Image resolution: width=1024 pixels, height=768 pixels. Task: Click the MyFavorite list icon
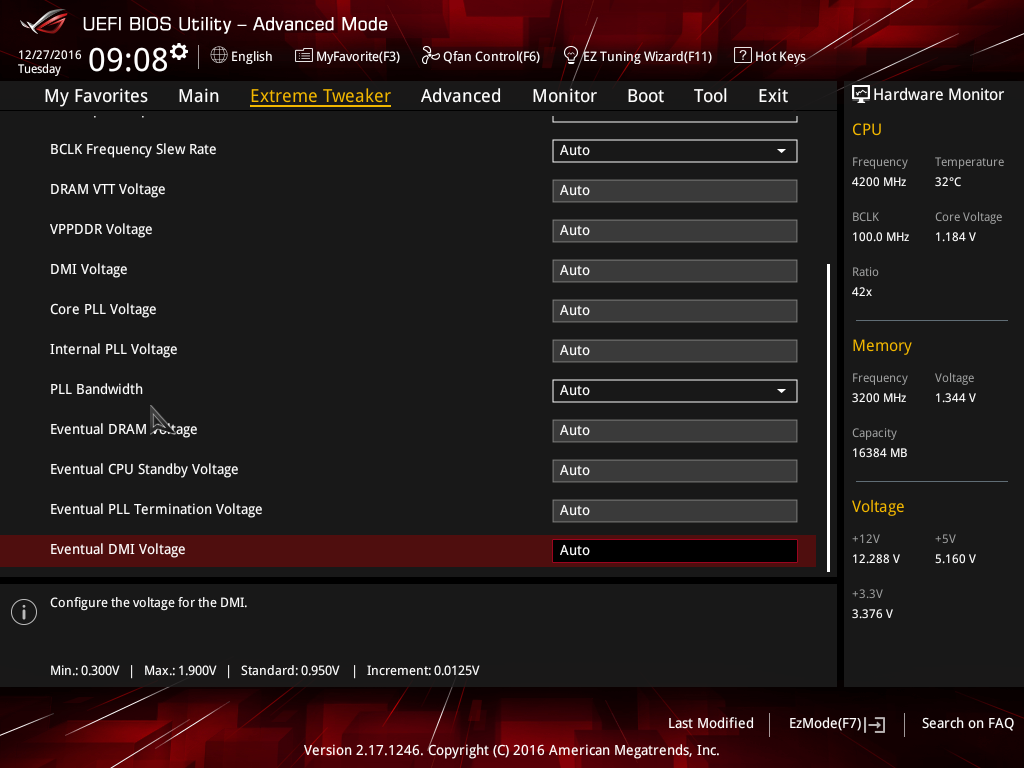304,56
